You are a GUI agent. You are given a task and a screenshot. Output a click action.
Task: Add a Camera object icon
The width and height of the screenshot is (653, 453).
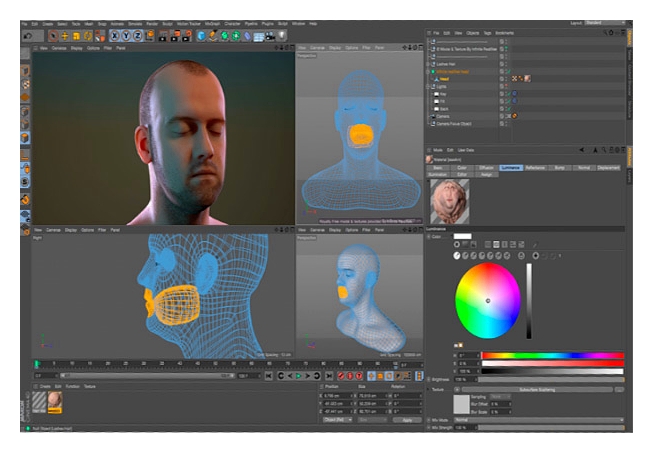(x=270, y=36)
